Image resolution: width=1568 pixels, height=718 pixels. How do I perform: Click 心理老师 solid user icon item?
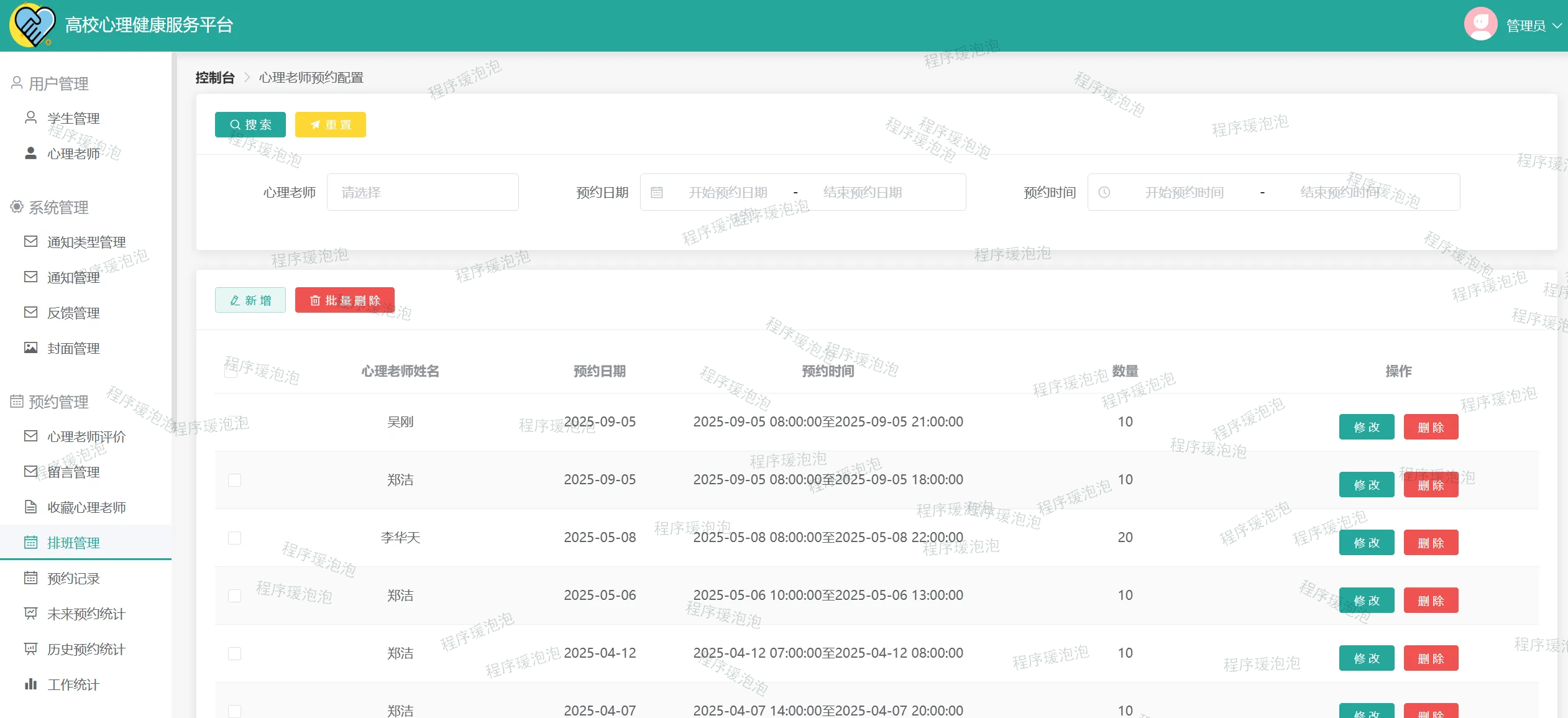[73, 154]
